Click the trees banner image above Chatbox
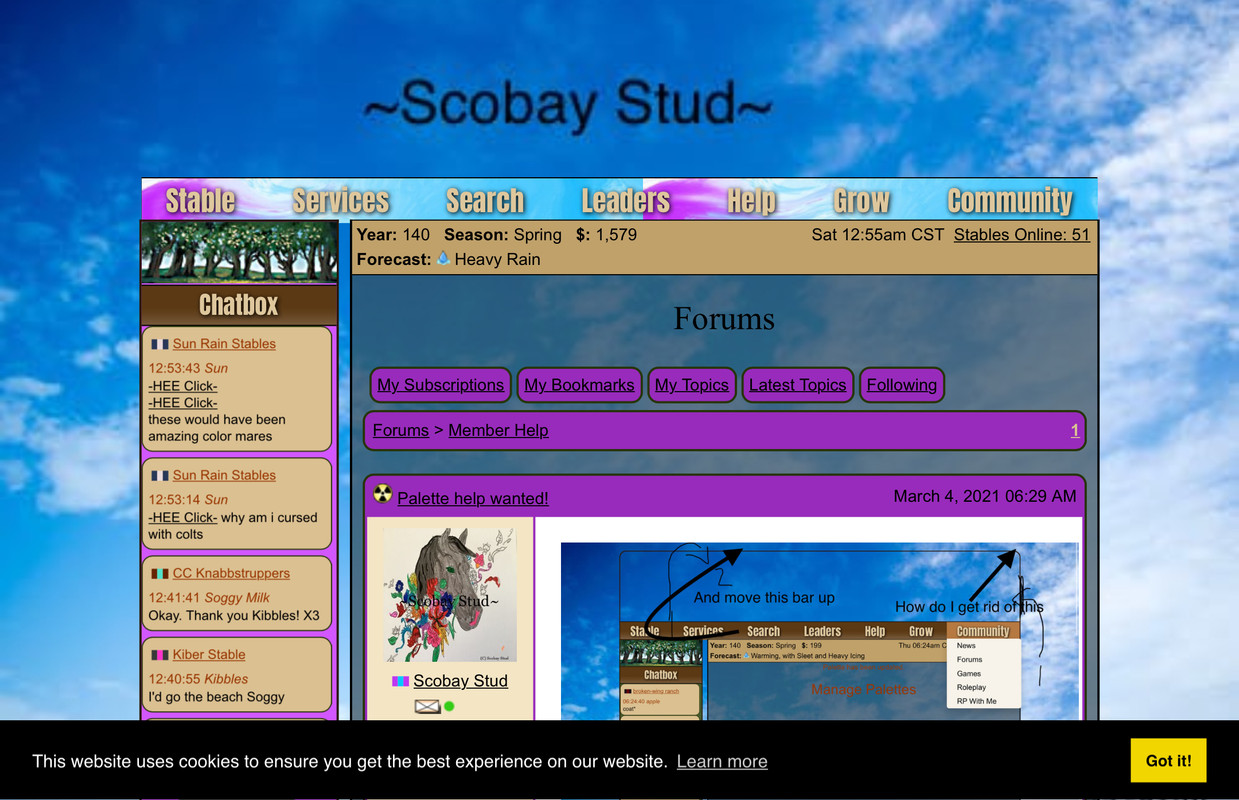Screen dimensions: 1239x800 point(239,252)
